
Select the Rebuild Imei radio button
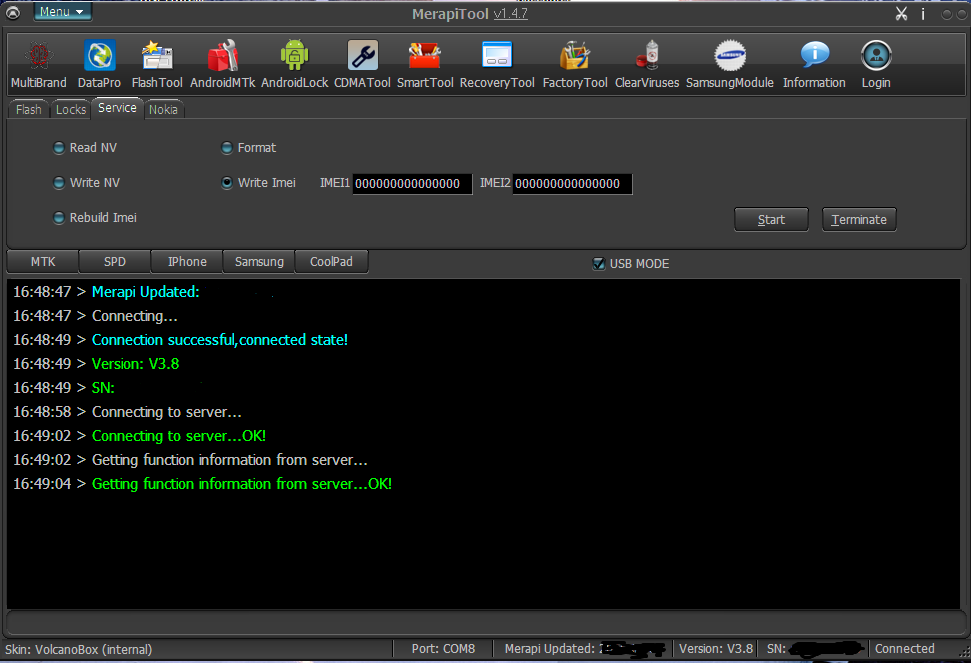[x=59, y=218]
